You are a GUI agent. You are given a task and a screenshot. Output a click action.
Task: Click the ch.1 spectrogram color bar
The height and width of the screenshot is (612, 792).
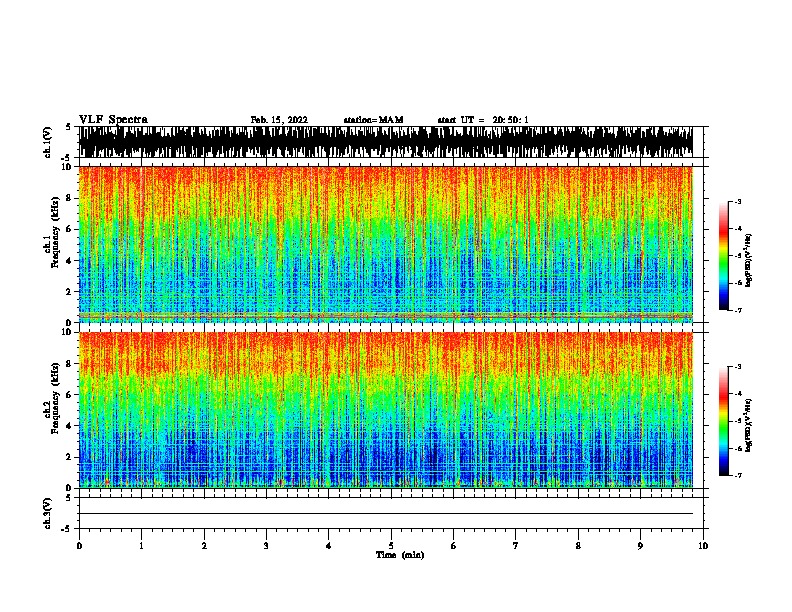coord(724,256)
